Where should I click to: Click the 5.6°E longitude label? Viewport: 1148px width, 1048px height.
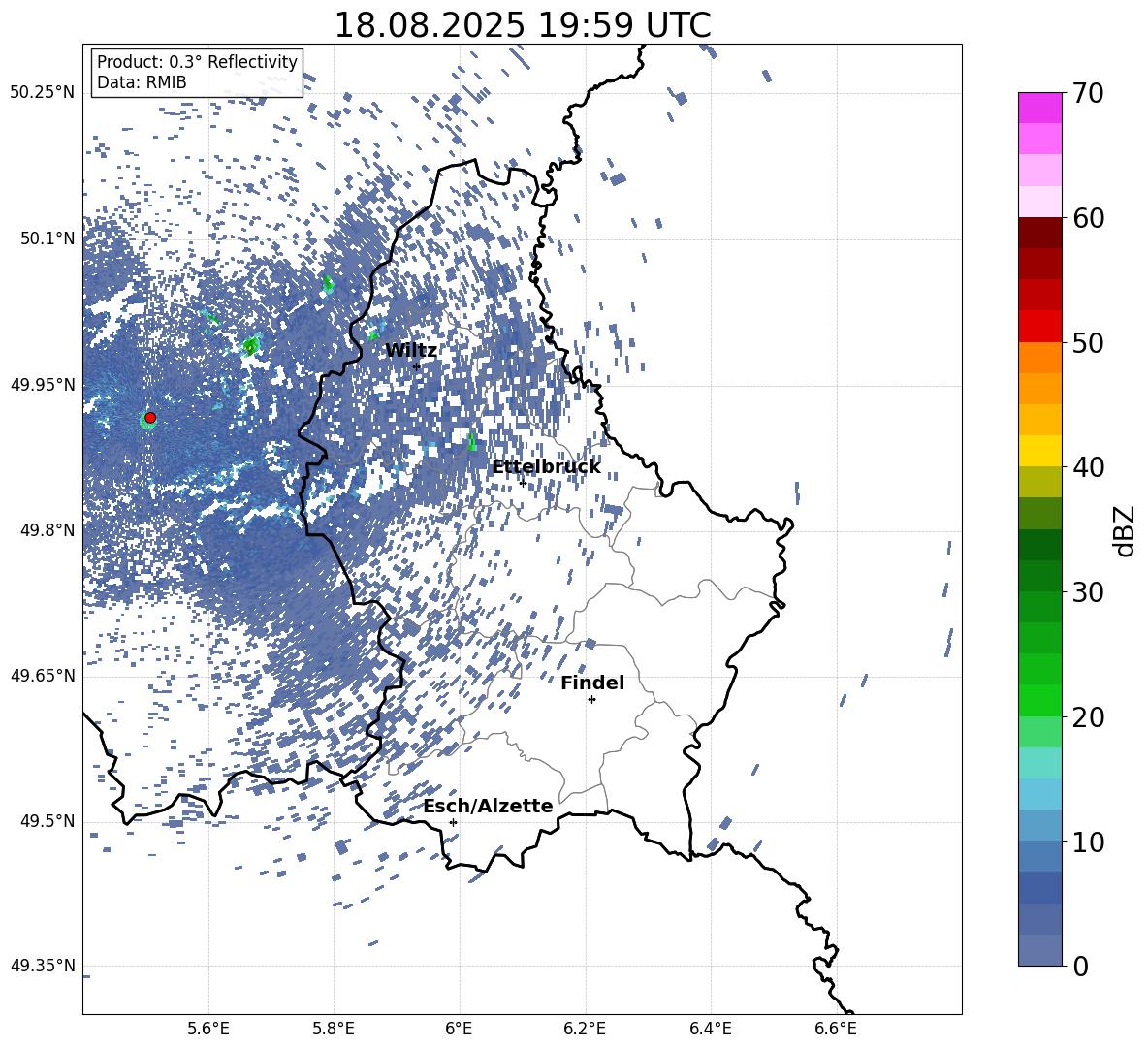tap(208, 1029)
